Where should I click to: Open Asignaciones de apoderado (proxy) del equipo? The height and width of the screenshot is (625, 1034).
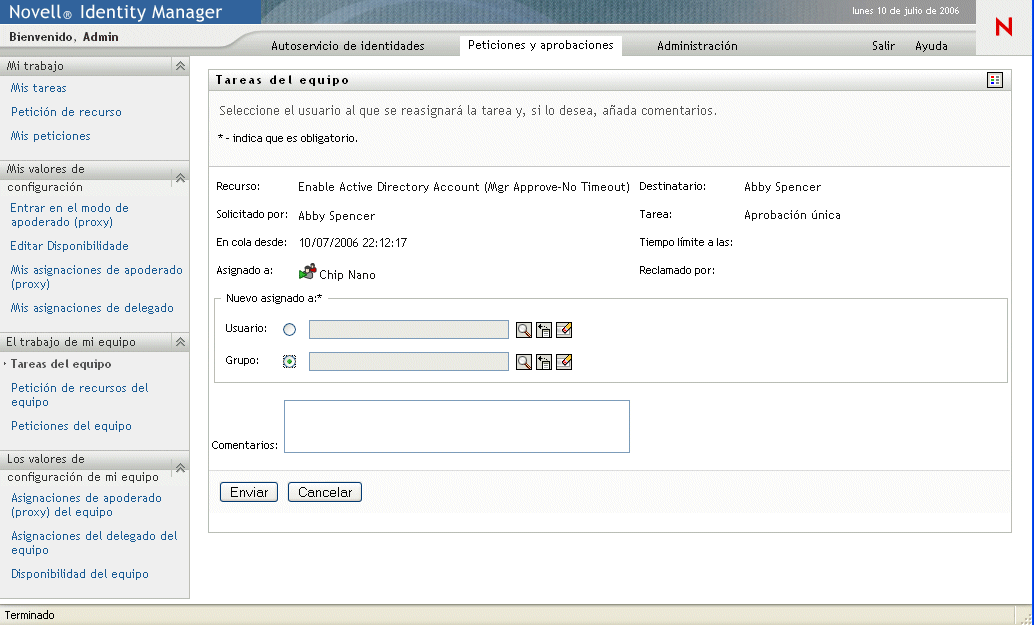click(x=86, y=505)
